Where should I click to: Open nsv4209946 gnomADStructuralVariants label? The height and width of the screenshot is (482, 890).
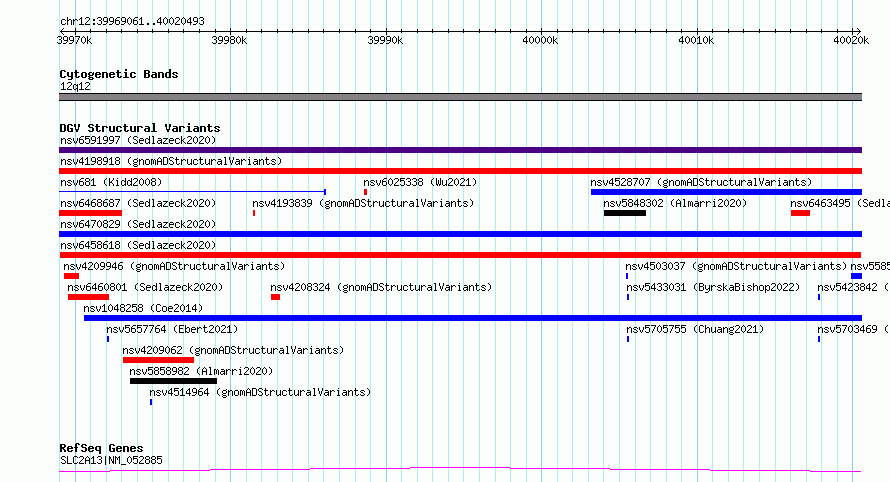click(174, 266)
